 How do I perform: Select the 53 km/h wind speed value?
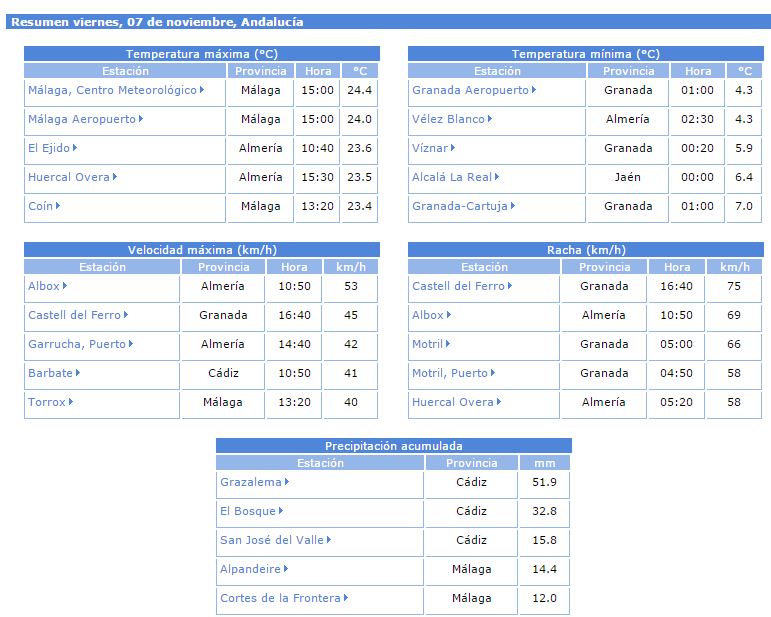[351, 286]
